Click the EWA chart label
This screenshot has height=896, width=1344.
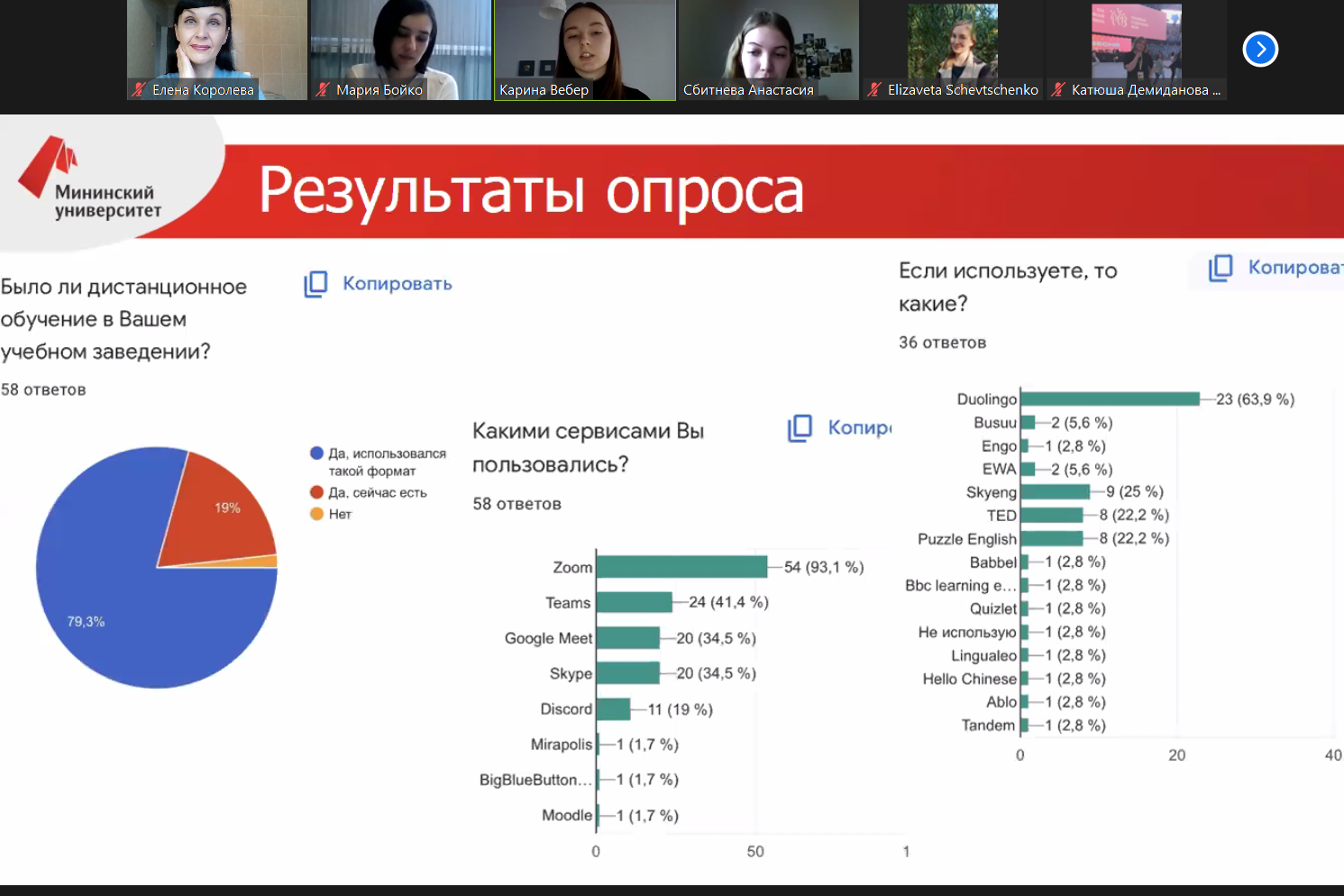pos(1000,469)
